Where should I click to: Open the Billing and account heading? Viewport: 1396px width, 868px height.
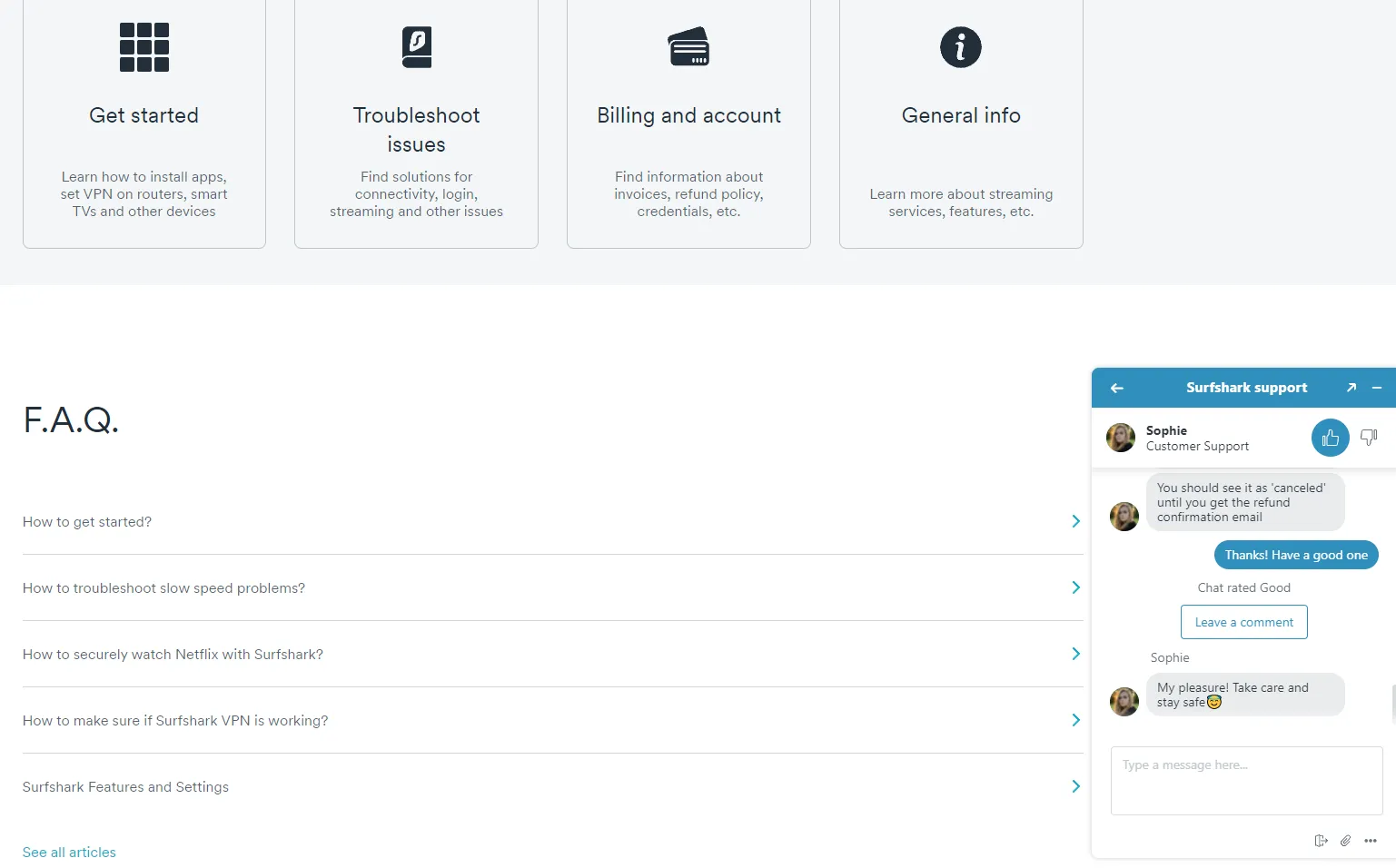[688, 115]
